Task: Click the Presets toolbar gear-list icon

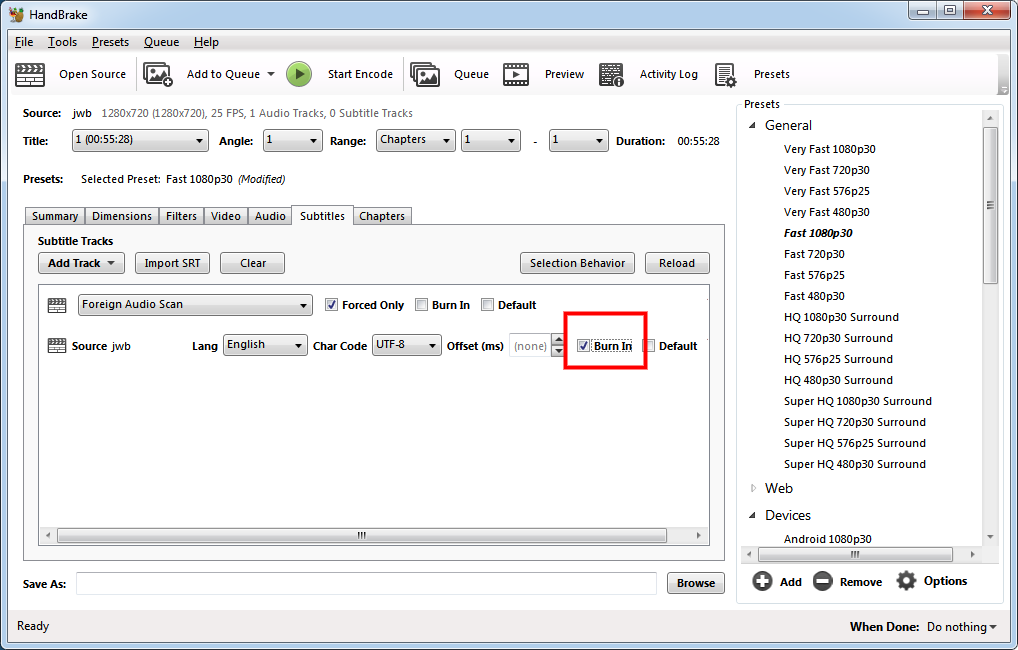Action: pos(725,75)
